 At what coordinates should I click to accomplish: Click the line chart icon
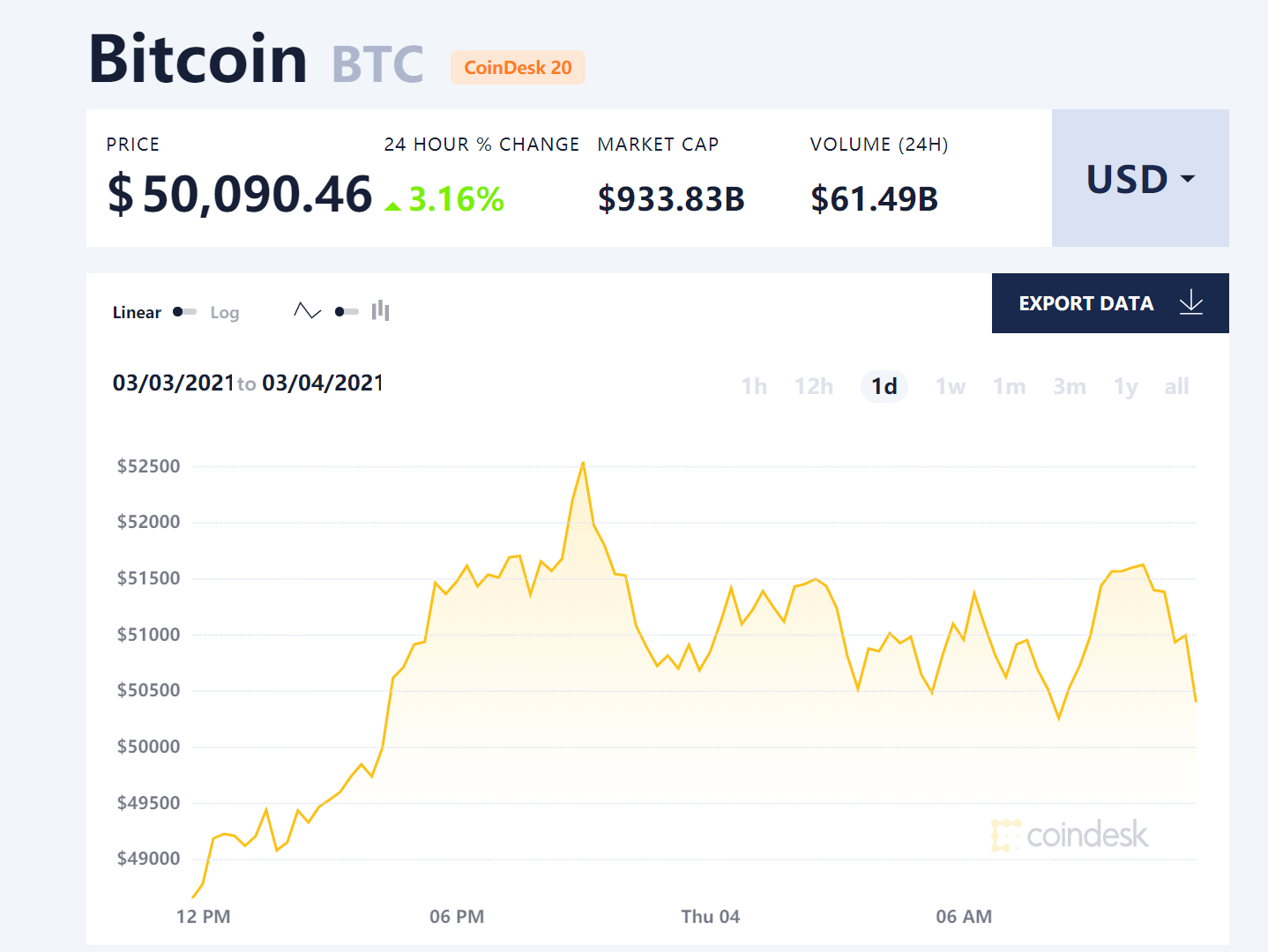click(x=307, y=311)
